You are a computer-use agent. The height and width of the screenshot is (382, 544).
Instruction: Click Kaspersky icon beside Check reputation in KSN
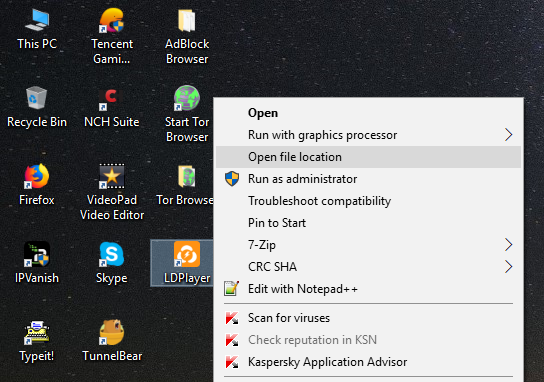[232, 340]
